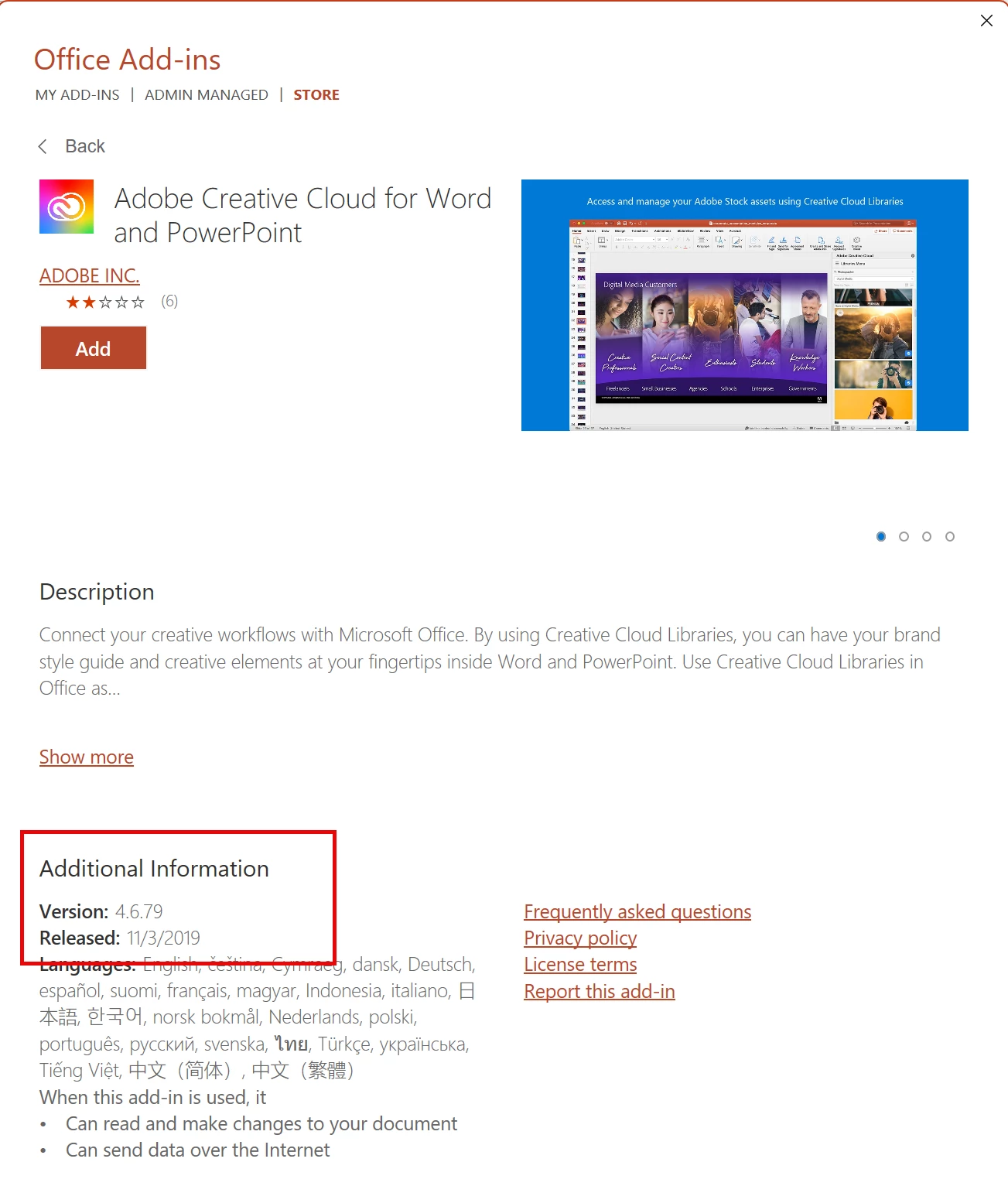1008x1186 pixels.
Task: Expand description with Show more
Action: pos(87,757)
